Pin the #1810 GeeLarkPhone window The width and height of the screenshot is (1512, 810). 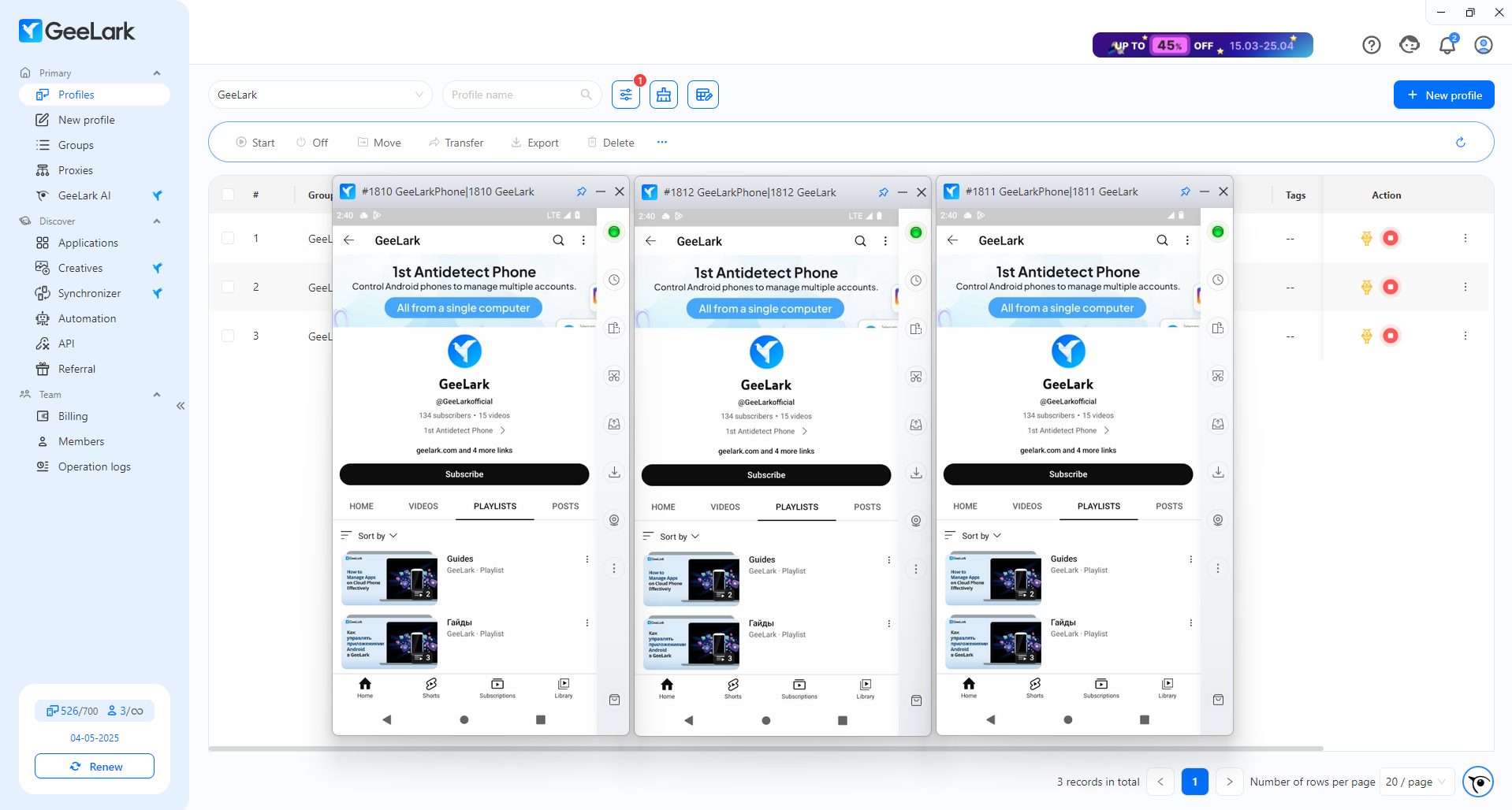tap(581, 191)
